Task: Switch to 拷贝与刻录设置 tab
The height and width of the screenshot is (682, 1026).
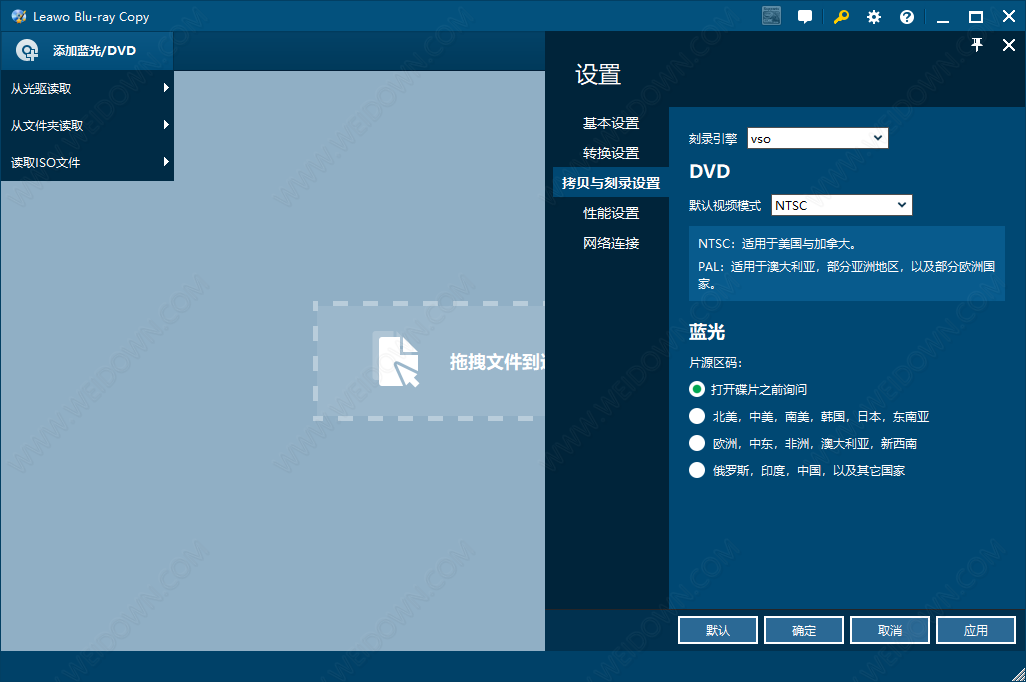Action: (x=610, y=183)
